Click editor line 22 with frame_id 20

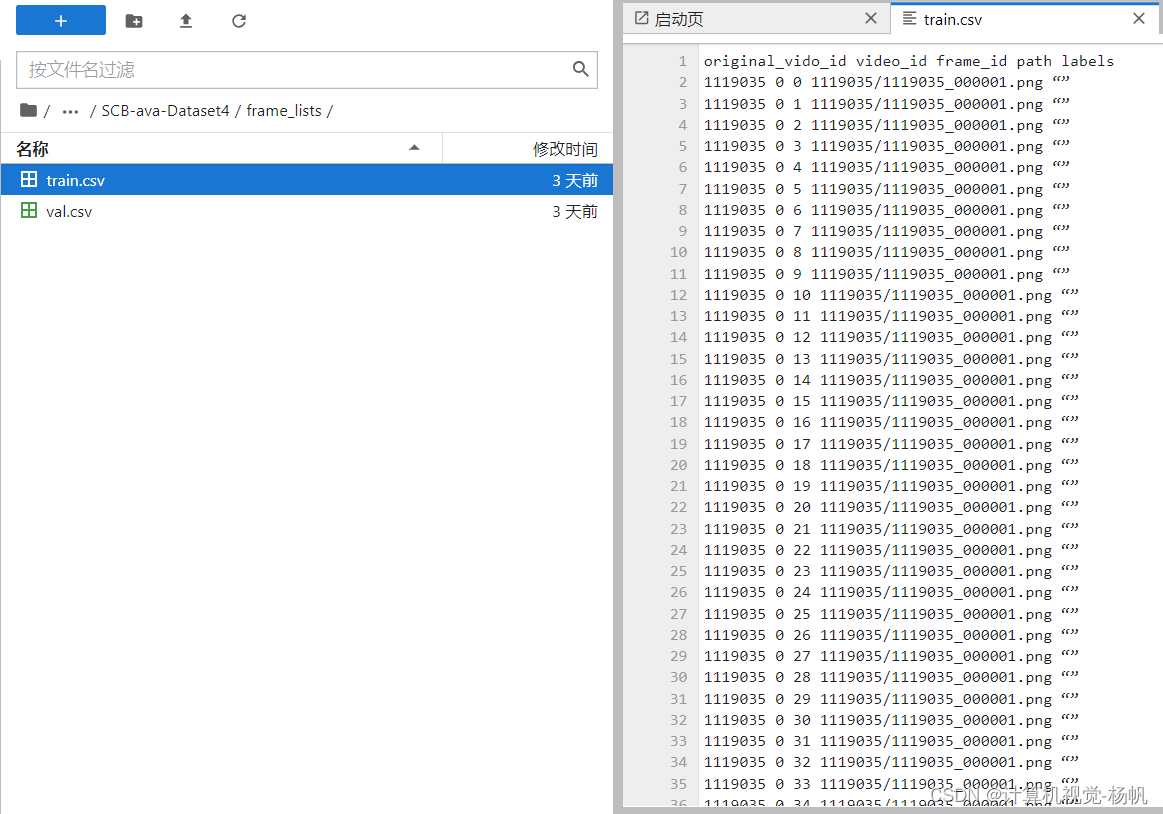pyautogui.click(x=891, y=508)
